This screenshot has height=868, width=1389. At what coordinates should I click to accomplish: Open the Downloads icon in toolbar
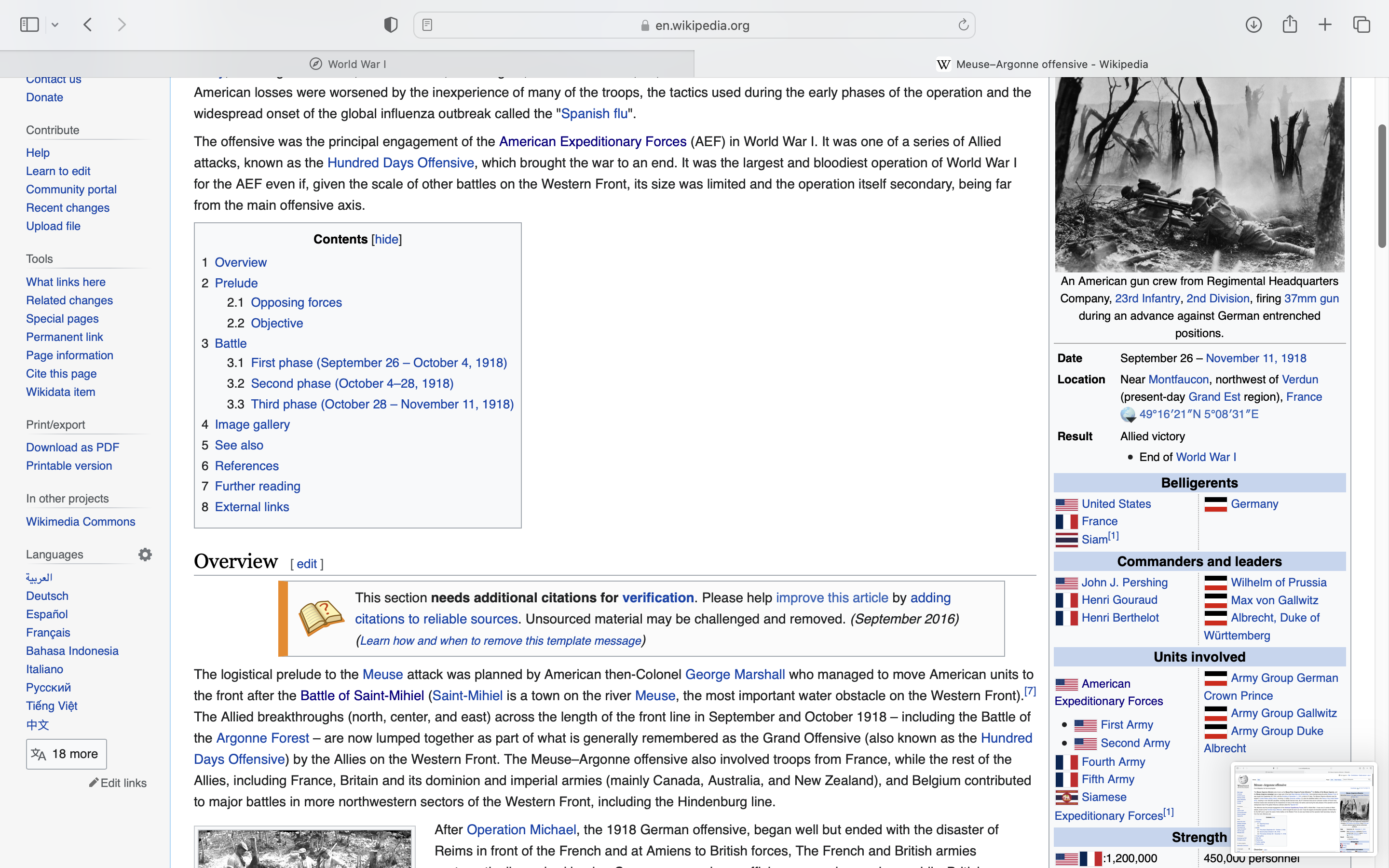[x=1253, y=25]
